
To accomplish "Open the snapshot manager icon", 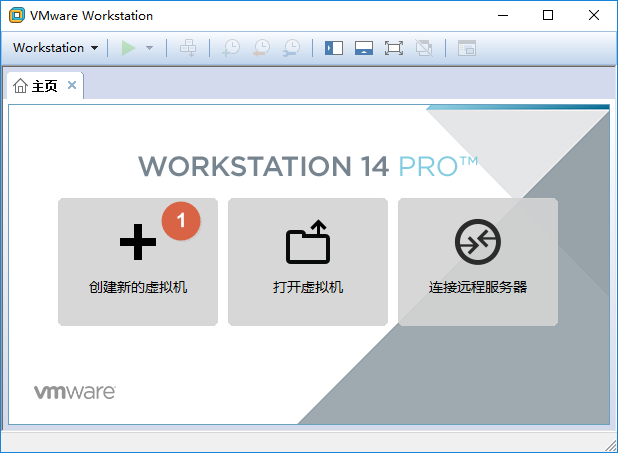I will point(291,48).
